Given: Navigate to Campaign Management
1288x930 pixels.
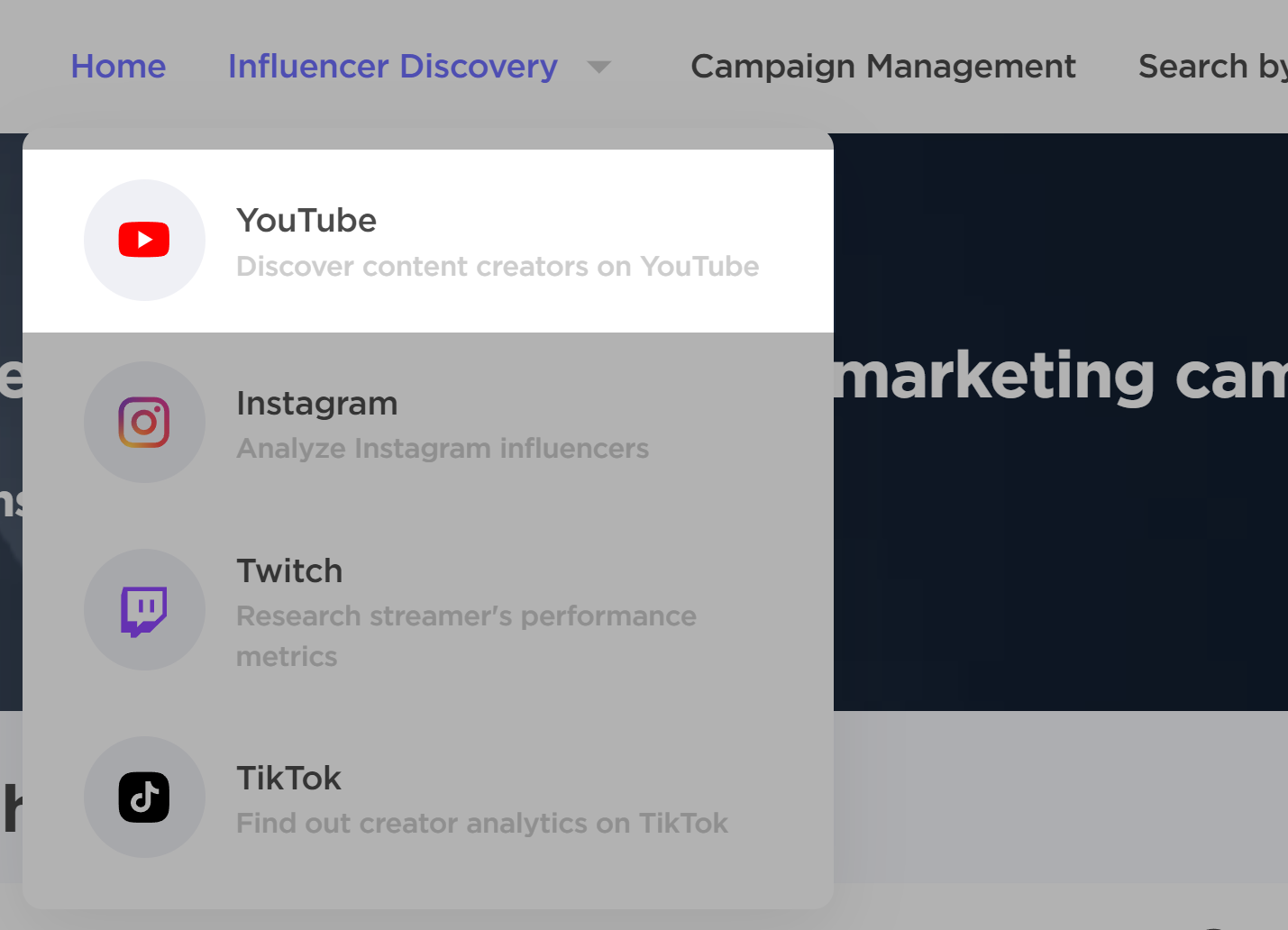Looking at the screenshot, I should coord(882,66).
